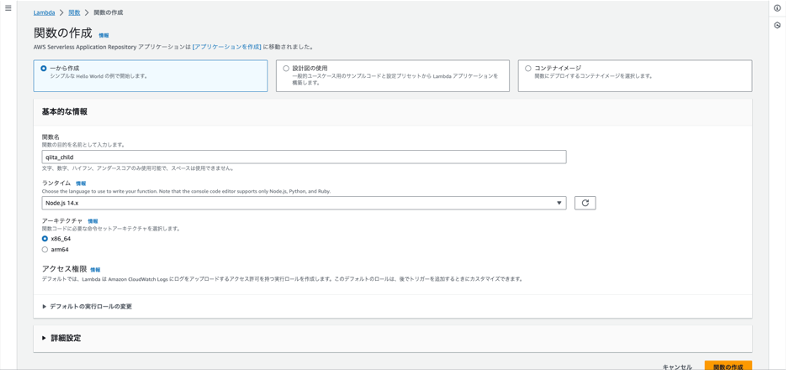786x370 pixels.
Task: Click the 関数の作成 breadcrumb text
Action: 108,13
